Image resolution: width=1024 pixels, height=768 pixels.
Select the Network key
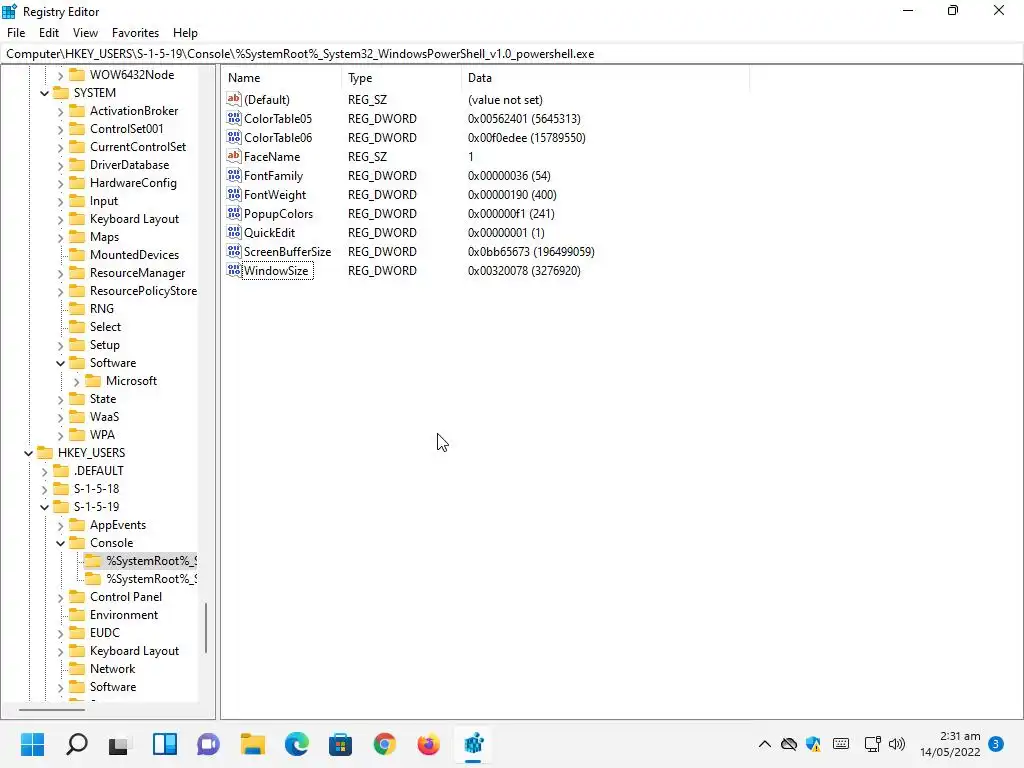[112, 669]
